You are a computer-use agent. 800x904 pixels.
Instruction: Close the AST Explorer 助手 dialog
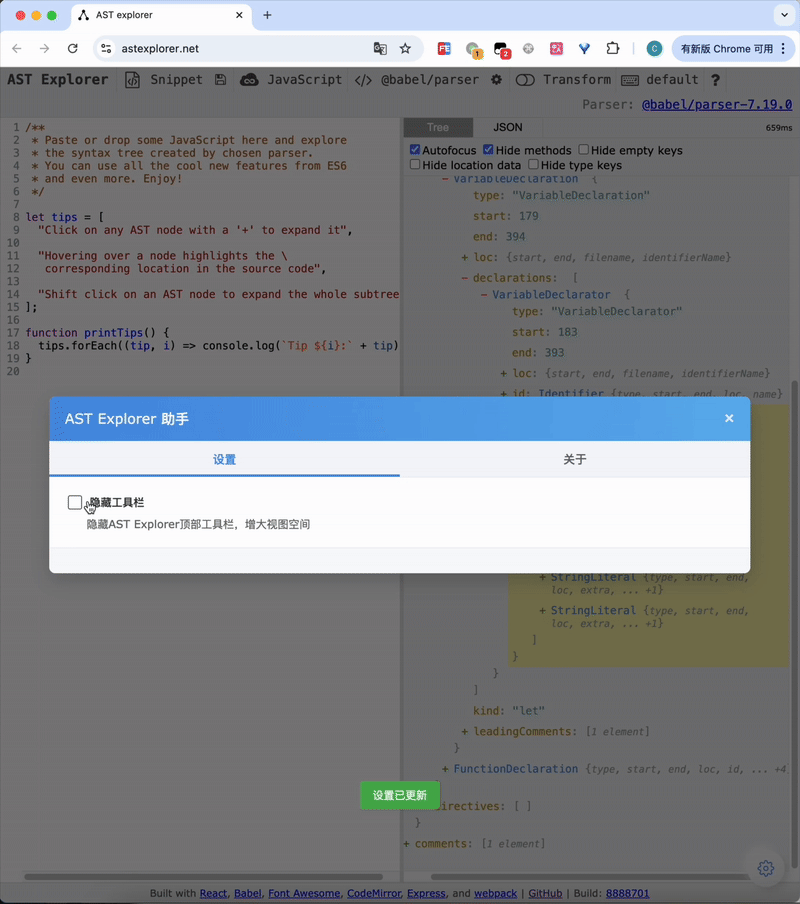(730, 418)
